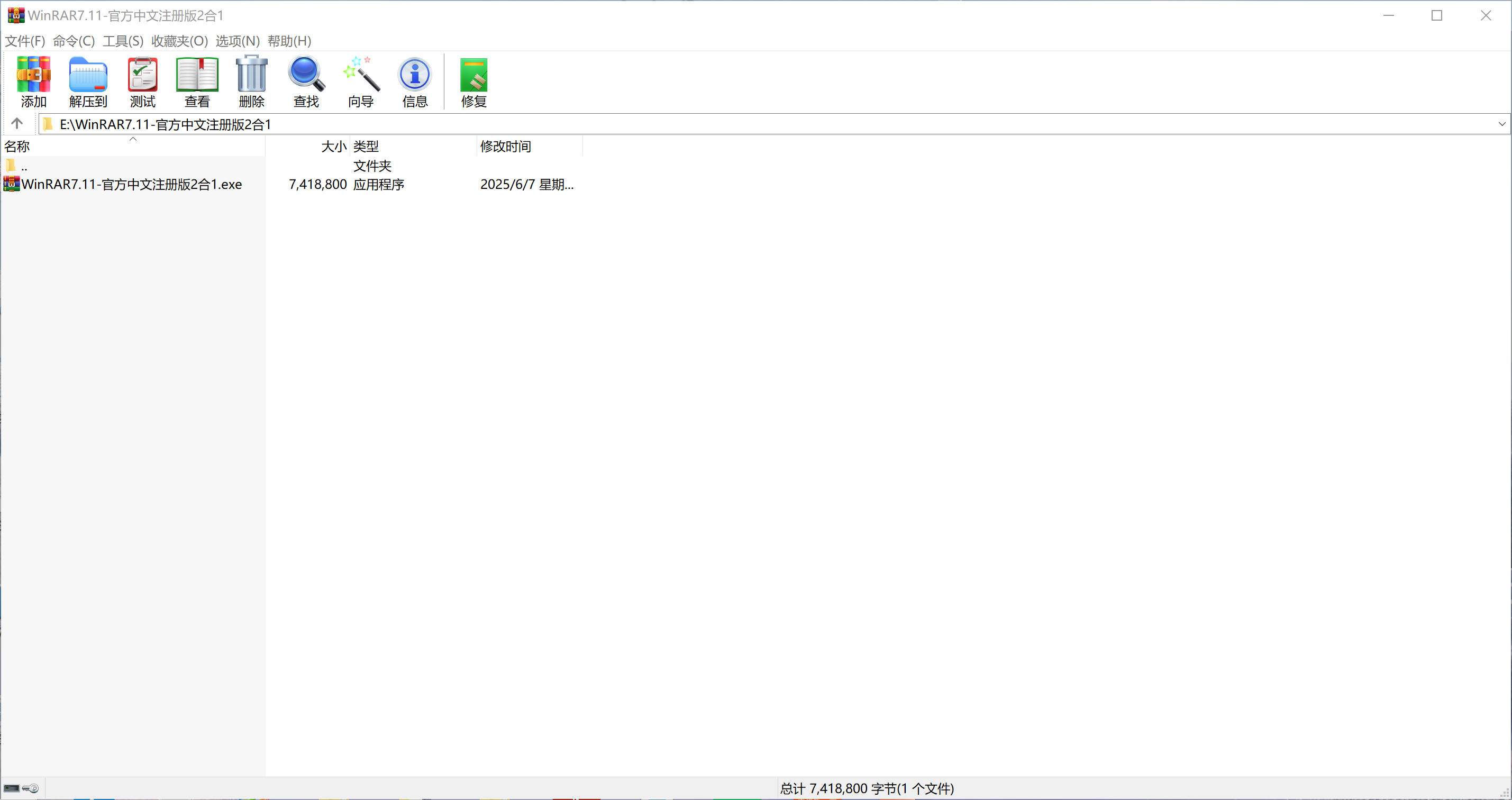The image size is (1512, 800).
Task: Sort by 名称 column header
Action: (133, 146)
